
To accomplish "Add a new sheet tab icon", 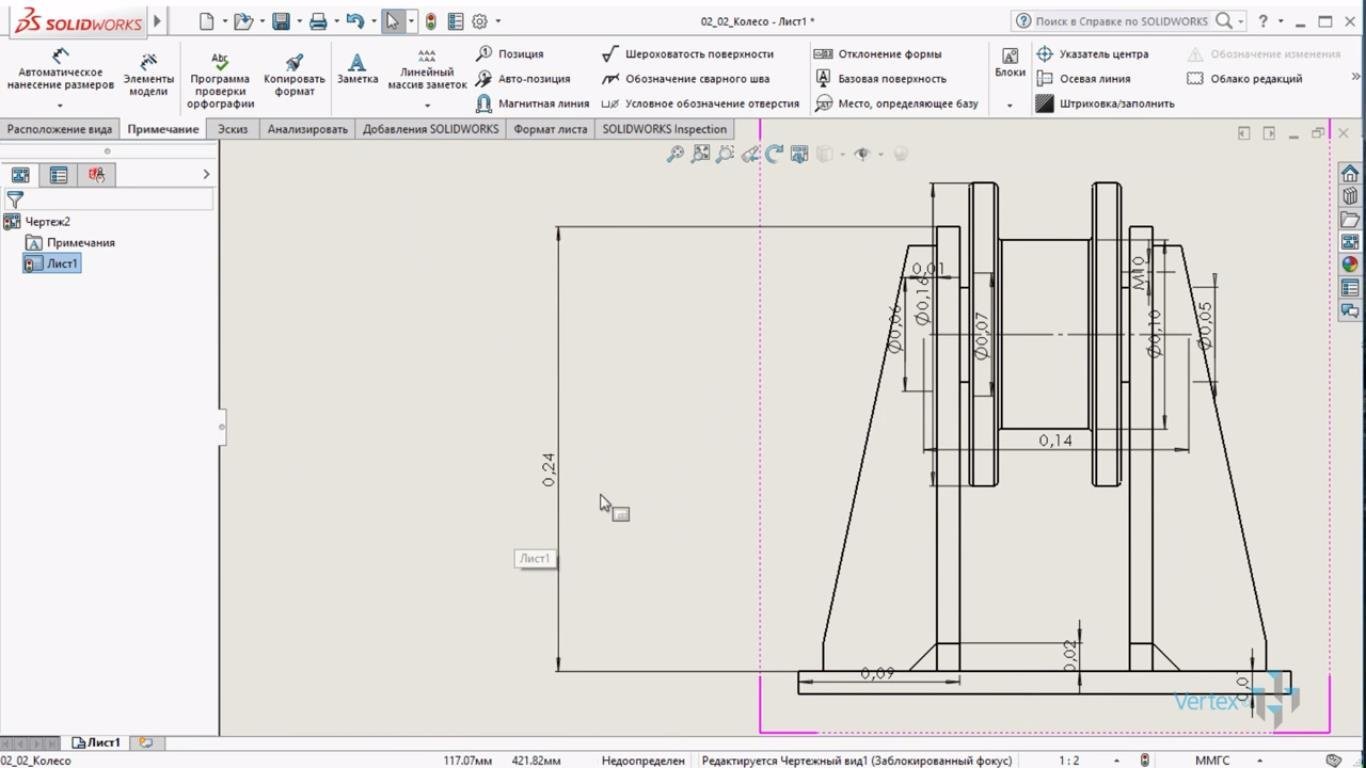I will (x=146, y=743).
